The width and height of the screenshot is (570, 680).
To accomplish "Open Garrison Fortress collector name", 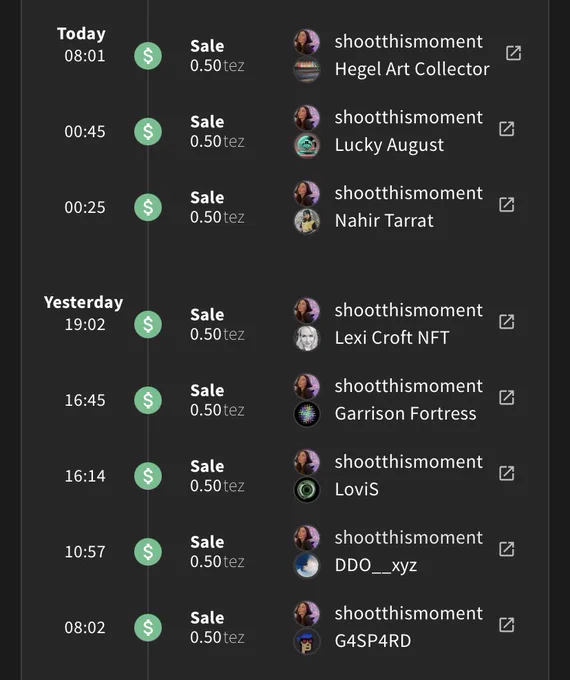I will (405, 414).
